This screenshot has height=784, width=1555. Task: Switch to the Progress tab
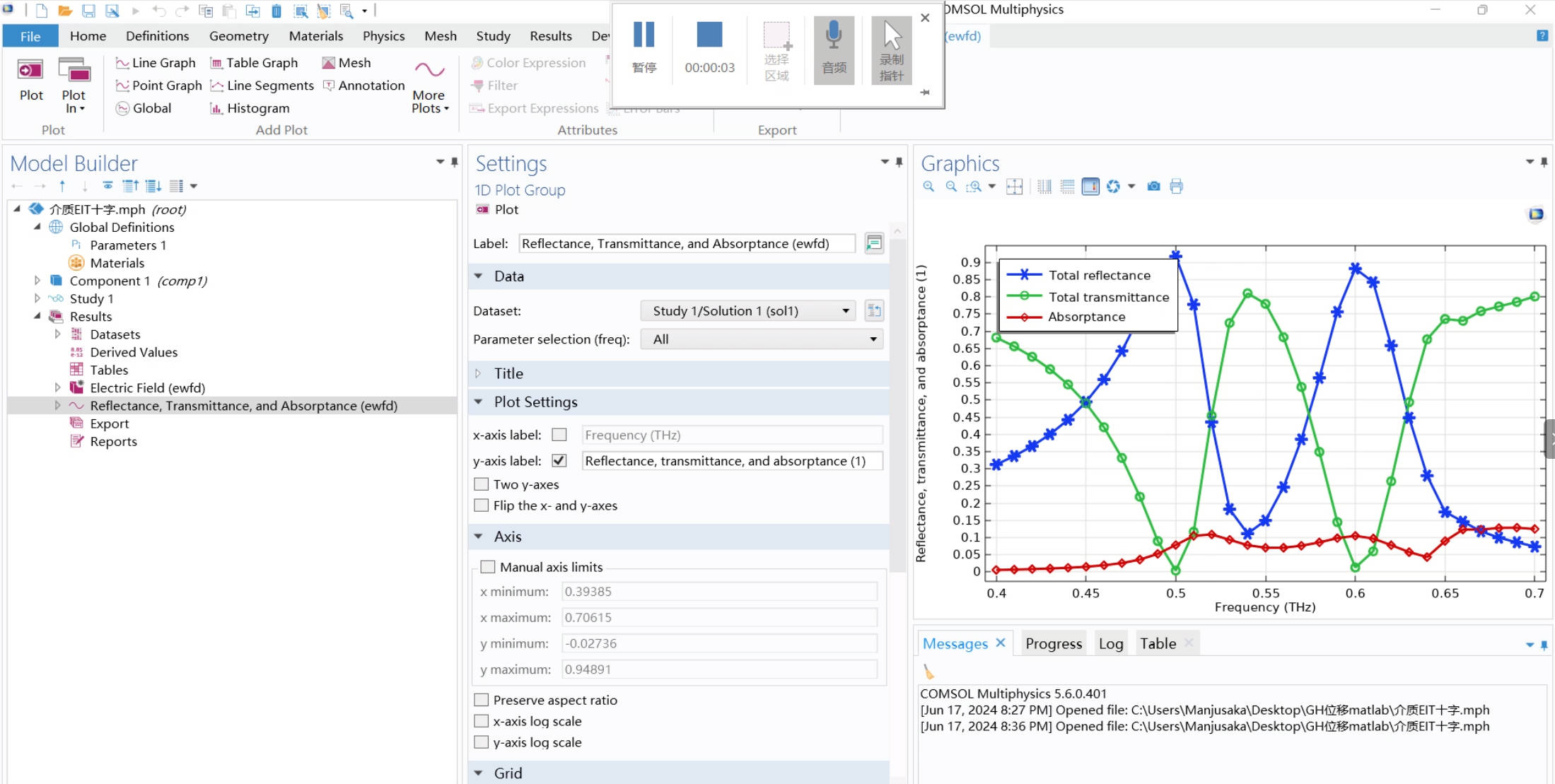pyautogui.click(x=1053, y=643)
